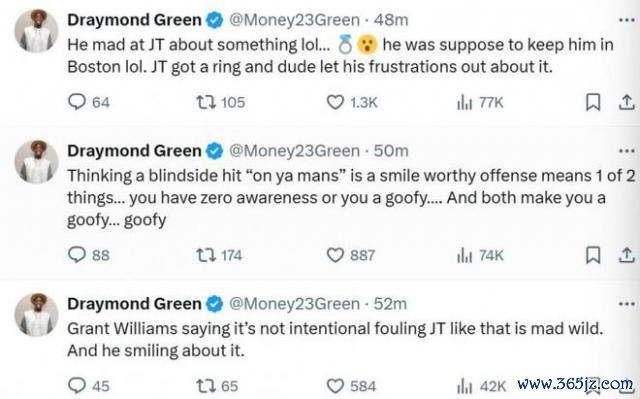Screen dimensions: 640x399
Task: Open @Money23Green handle on the 50m tweet
Action: 294,151
